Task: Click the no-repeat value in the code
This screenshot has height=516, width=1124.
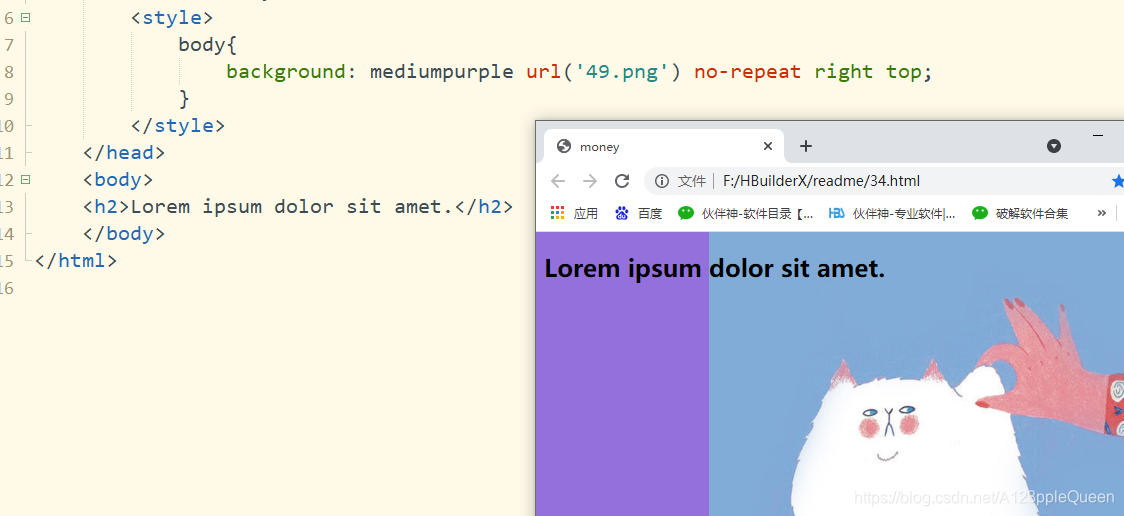Action: click(x=747, y=72)
